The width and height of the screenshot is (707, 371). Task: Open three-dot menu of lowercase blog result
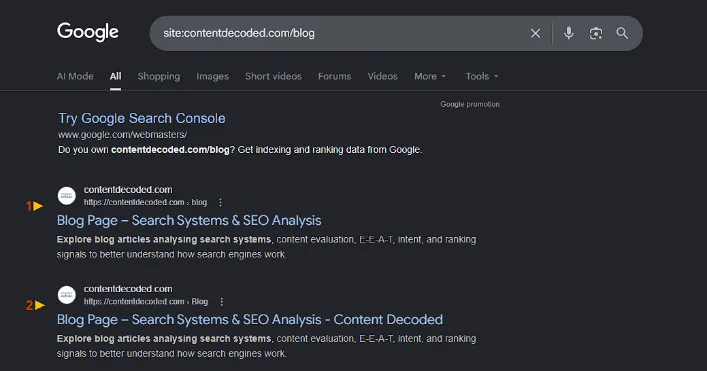(220, 202)
